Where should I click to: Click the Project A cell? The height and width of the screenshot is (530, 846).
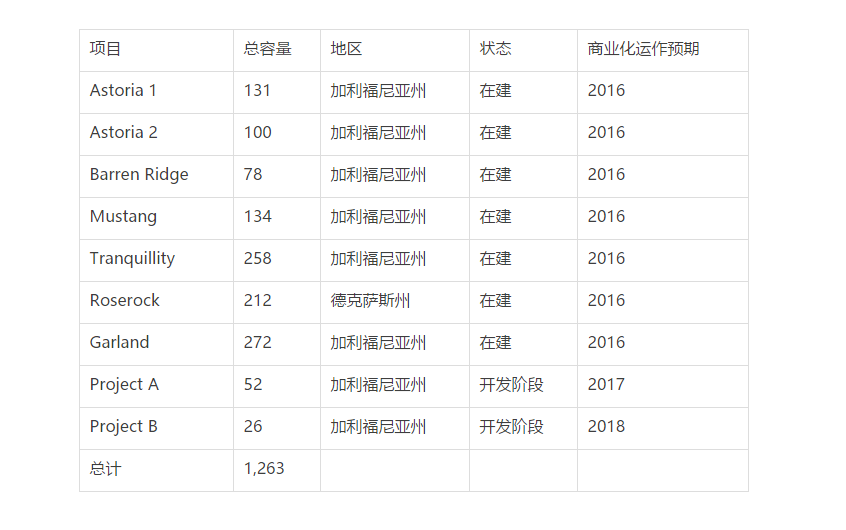124,385
